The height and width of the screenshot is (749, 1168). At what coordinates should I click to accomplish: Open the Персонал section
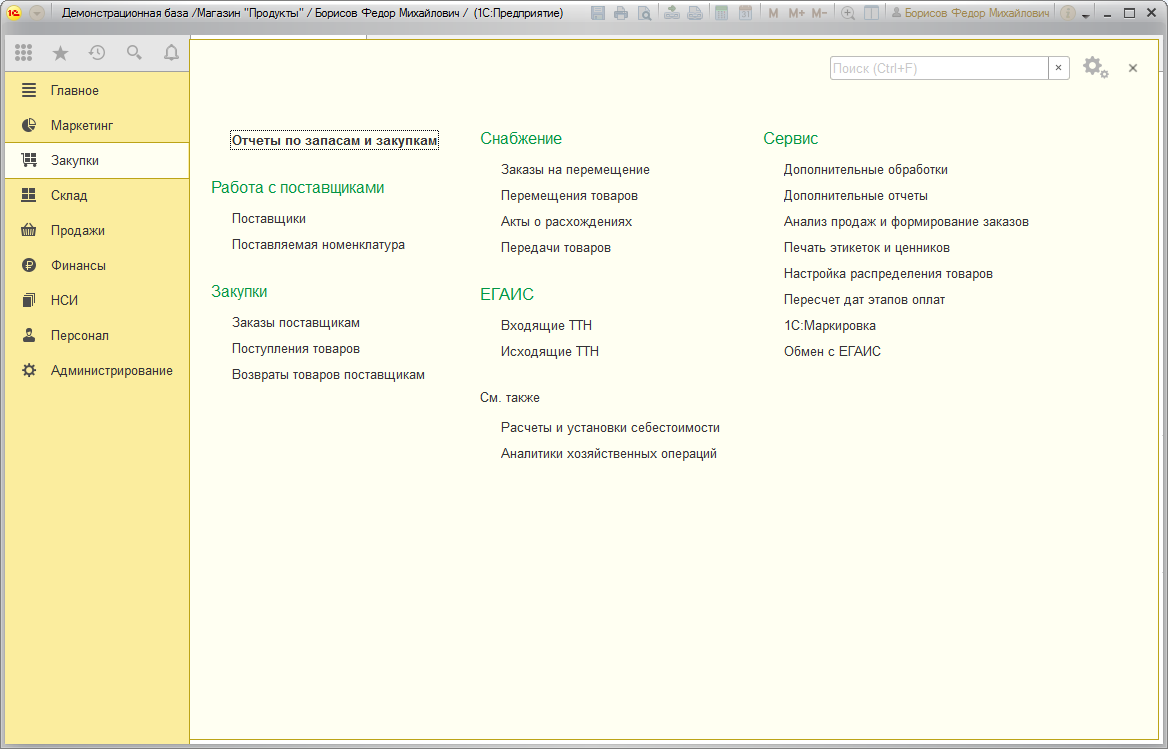pos(97,335)
